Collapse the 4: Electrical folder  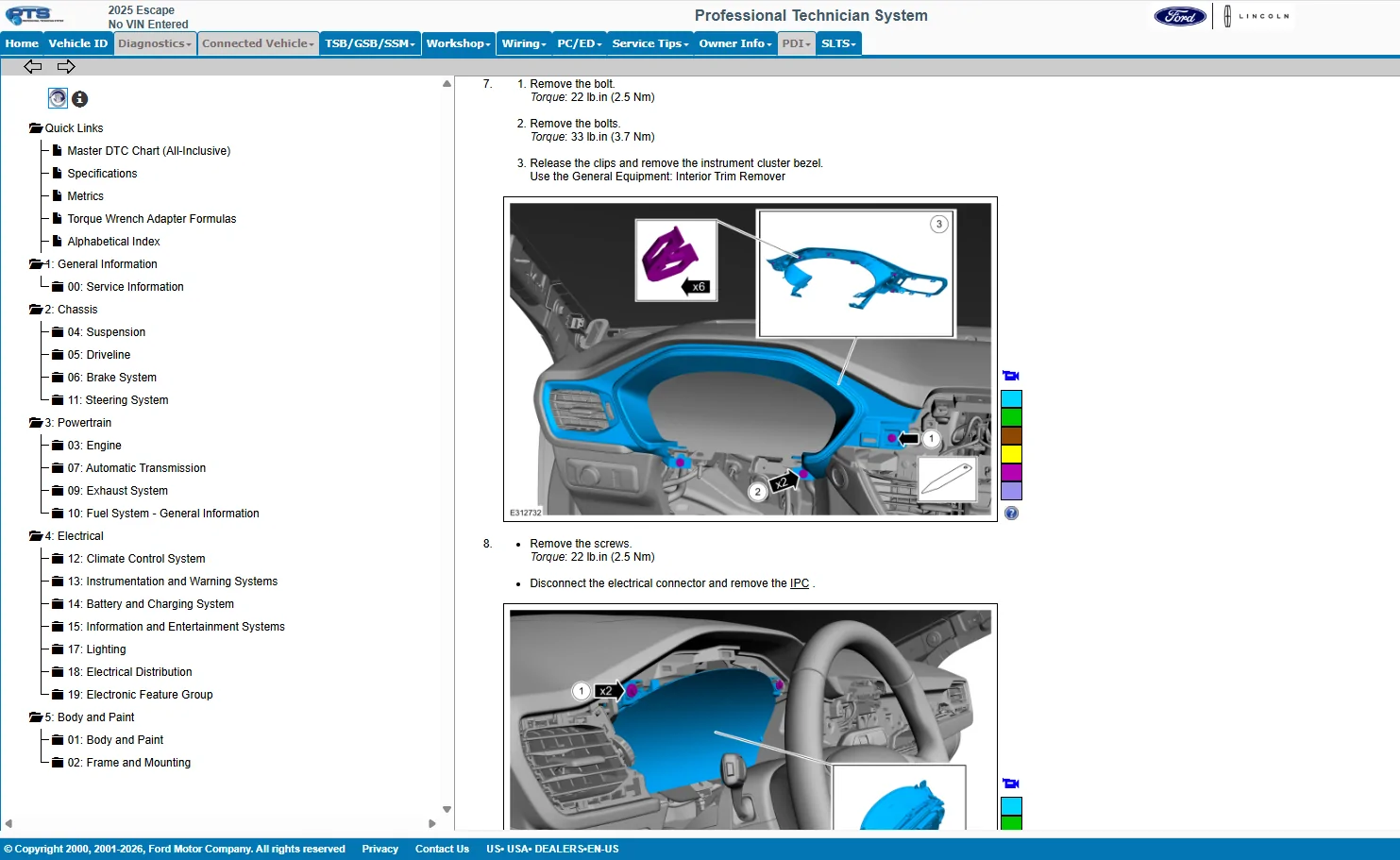[36, 536]
